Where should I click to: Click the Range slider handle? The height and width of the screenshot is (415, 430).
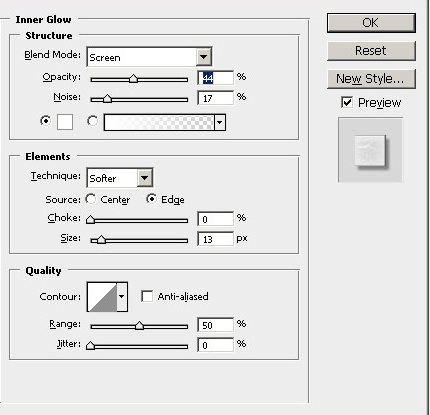point(139,325)
